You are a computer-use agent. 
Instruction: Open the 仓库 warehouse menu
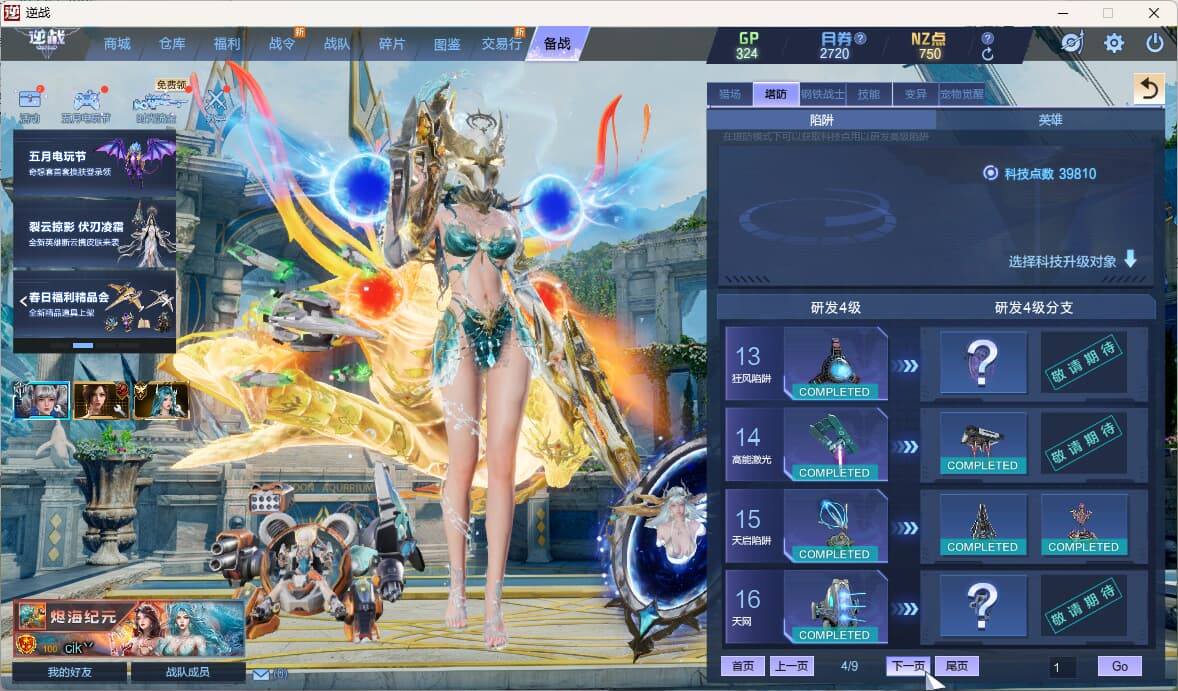(x=172, y=44)
